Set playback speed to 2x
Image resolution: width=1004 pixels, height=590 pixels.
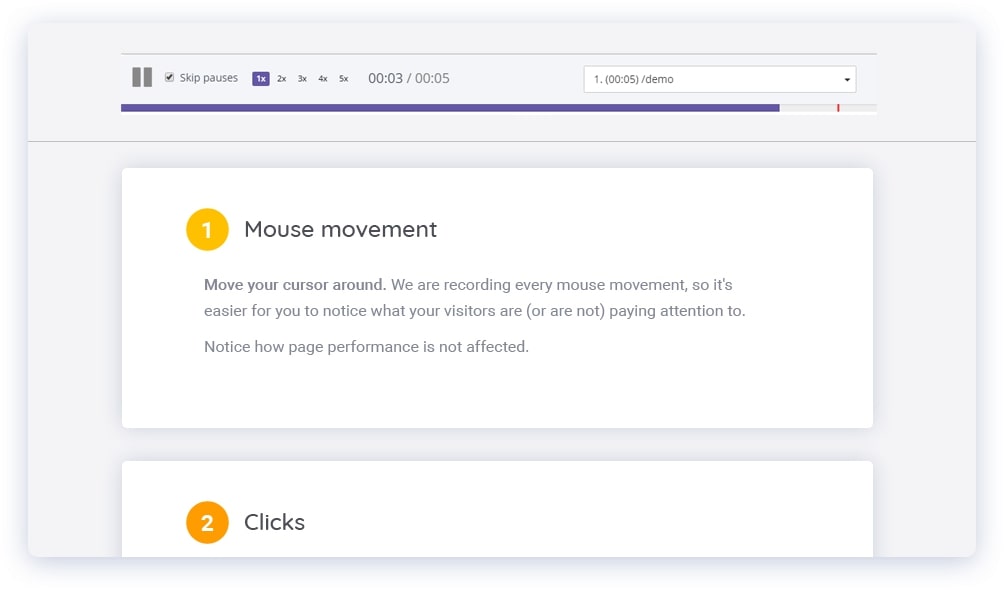pos(282,79)
